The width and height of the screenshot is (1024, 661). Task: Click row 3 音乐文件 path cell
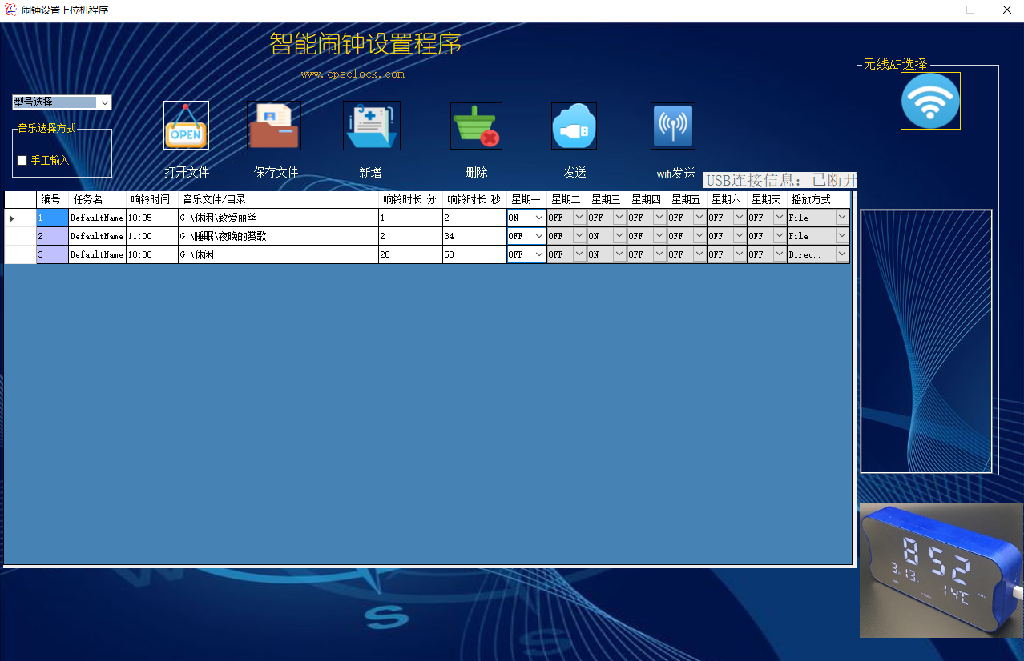(x=278, y=254)
